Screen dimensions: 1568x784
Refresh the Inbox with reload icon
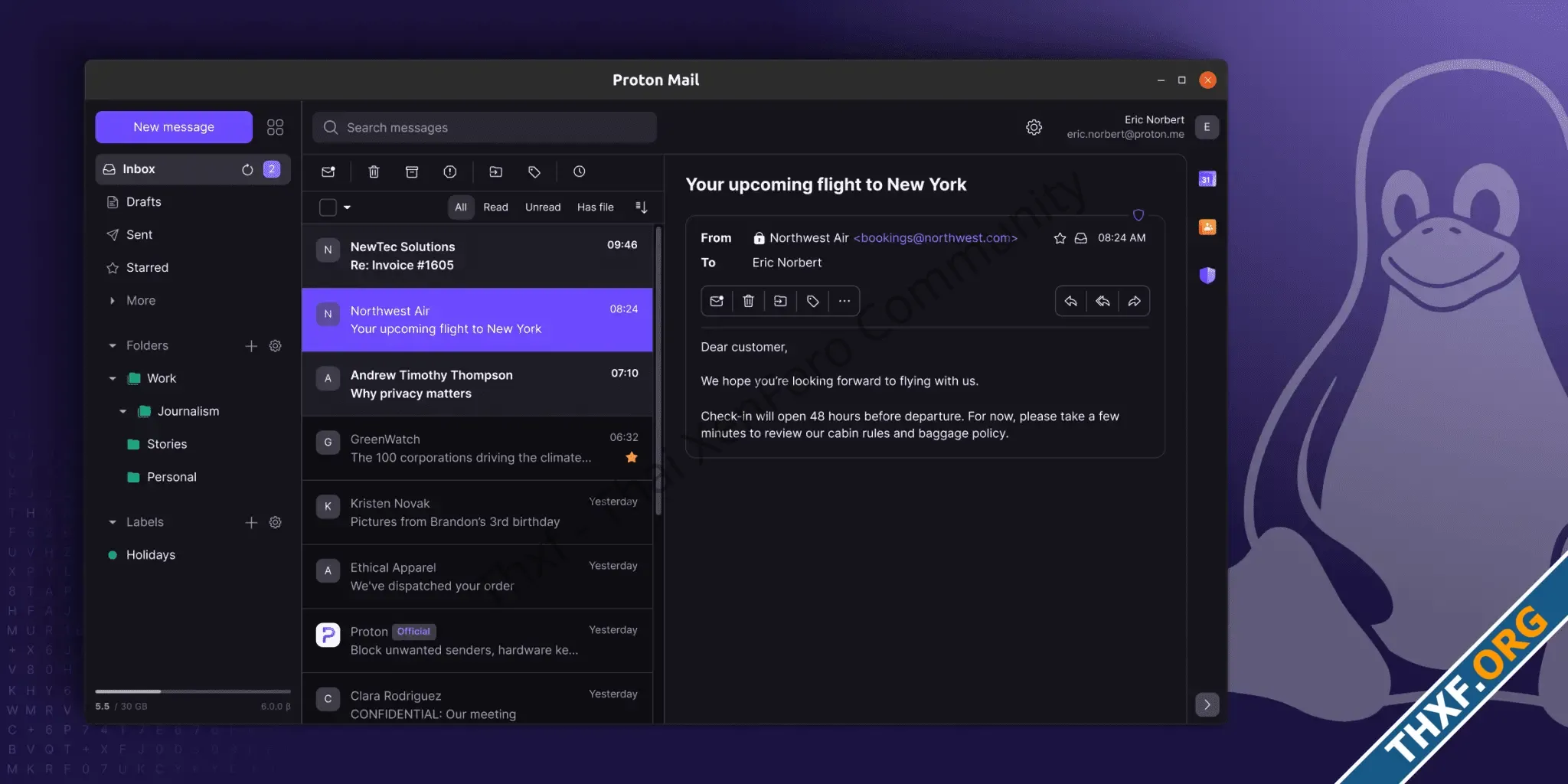coord(247,169)
